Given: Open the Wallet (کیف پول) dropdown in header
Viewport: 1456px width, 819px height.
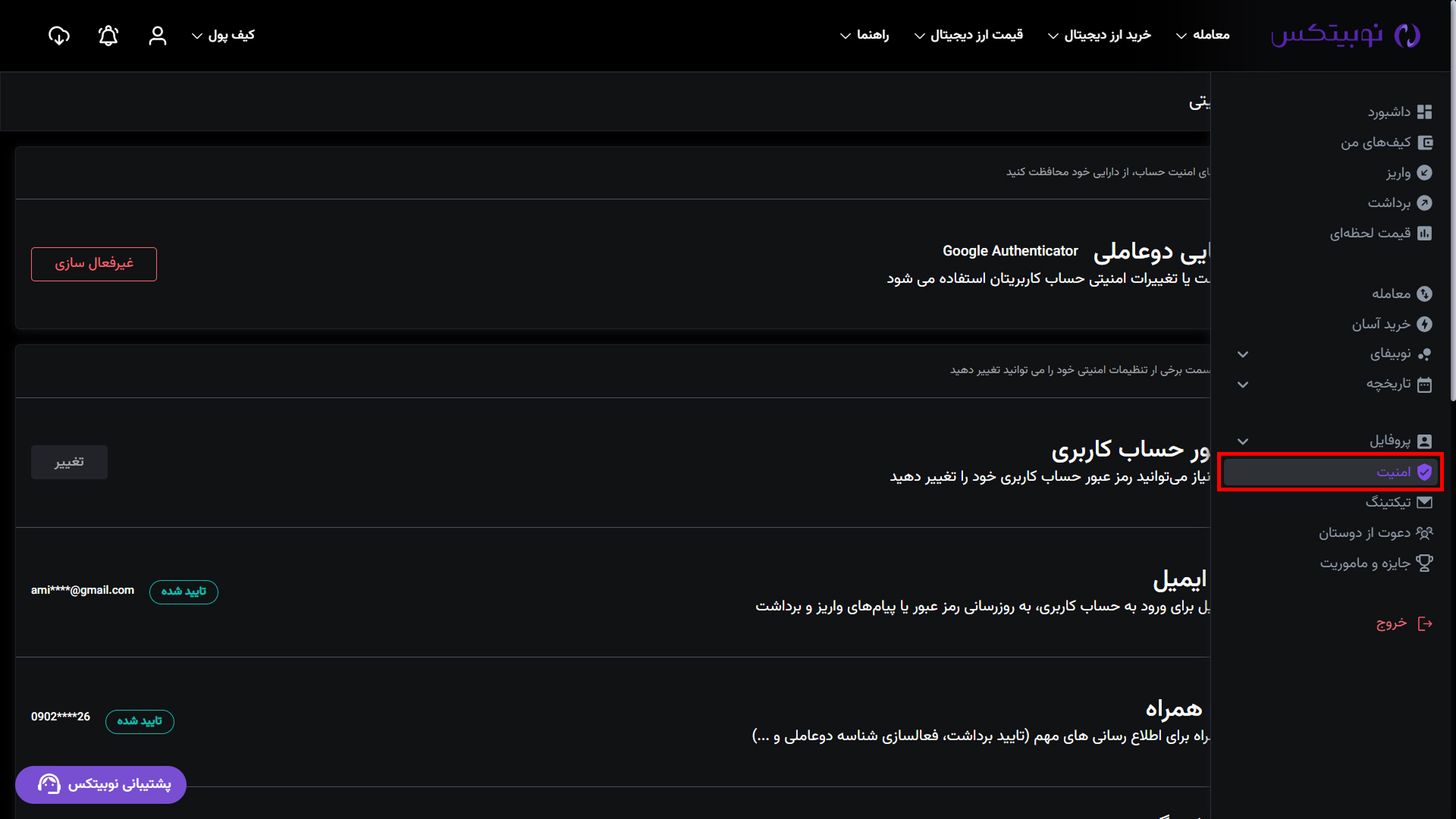Looking at the screenshot, I should (x=223, y=35).
